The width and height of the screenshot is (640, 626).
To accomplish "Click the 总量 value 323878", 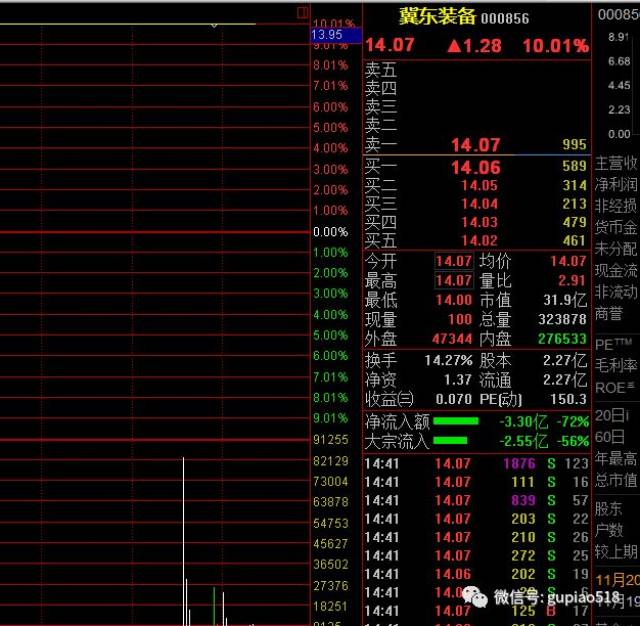I will click(562, 320).
